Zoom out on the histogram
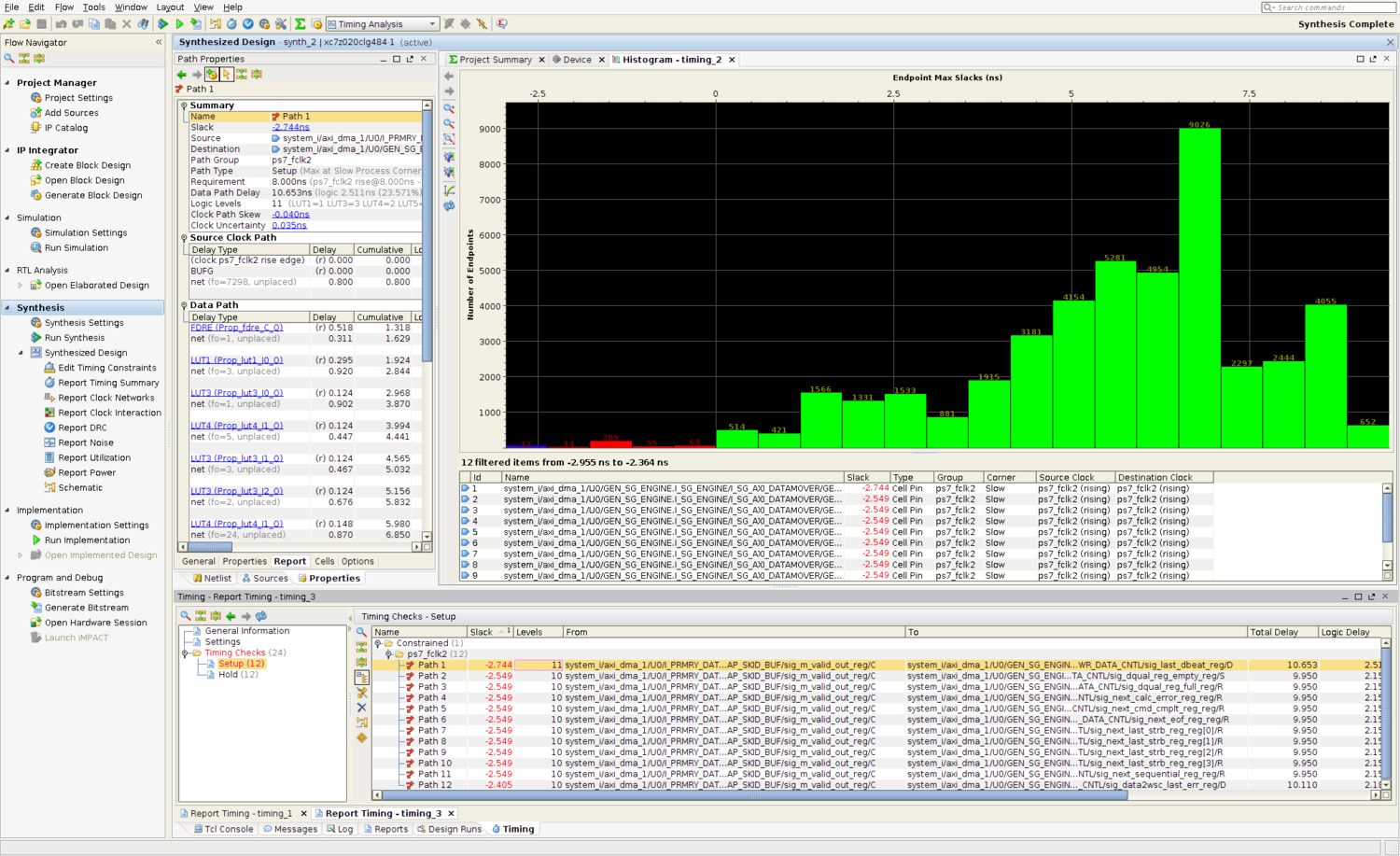Viewport: 1400px width, 856px height. [449, 123]
